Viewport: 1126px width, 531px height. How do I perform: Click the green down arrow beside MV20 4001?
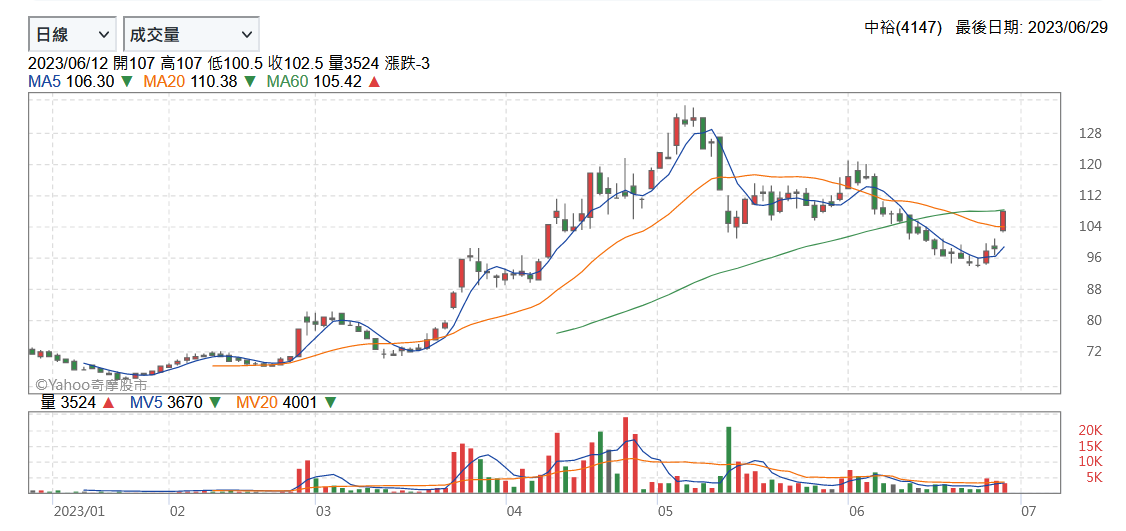pos(330,403)
